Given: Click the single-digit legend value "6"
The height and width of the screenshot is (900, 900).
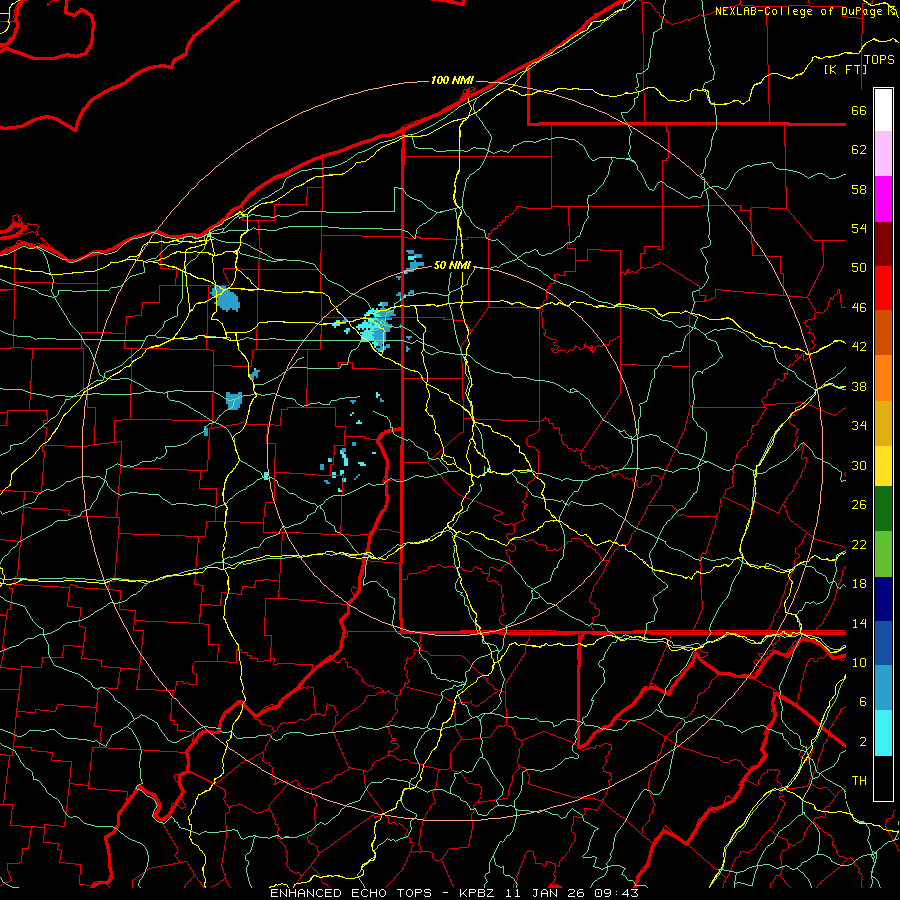Looking at the screenshot, I should [863, 702].
